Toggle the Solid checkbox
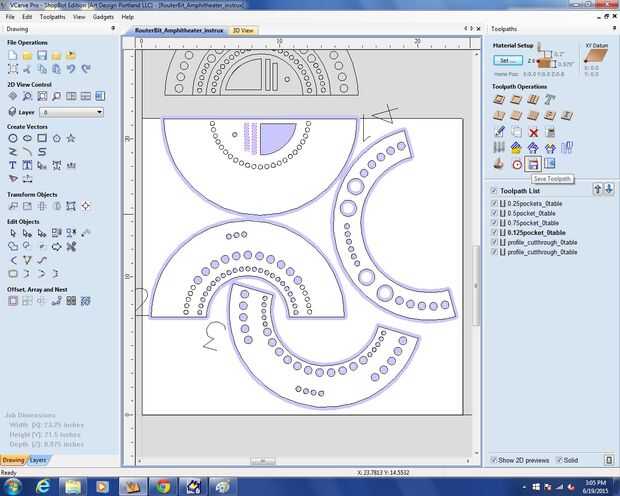This screenshot has height=496, width=620. pos(559,460)
